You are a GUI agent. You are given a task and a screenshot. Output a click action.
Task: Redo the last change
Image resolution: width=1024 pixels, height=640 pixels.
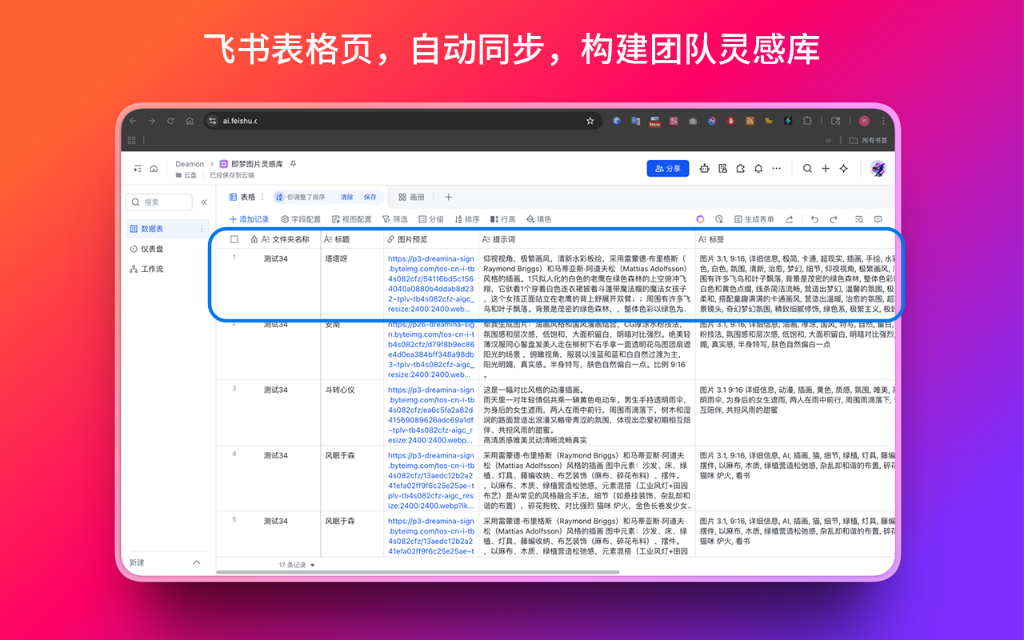pos(834,219)
